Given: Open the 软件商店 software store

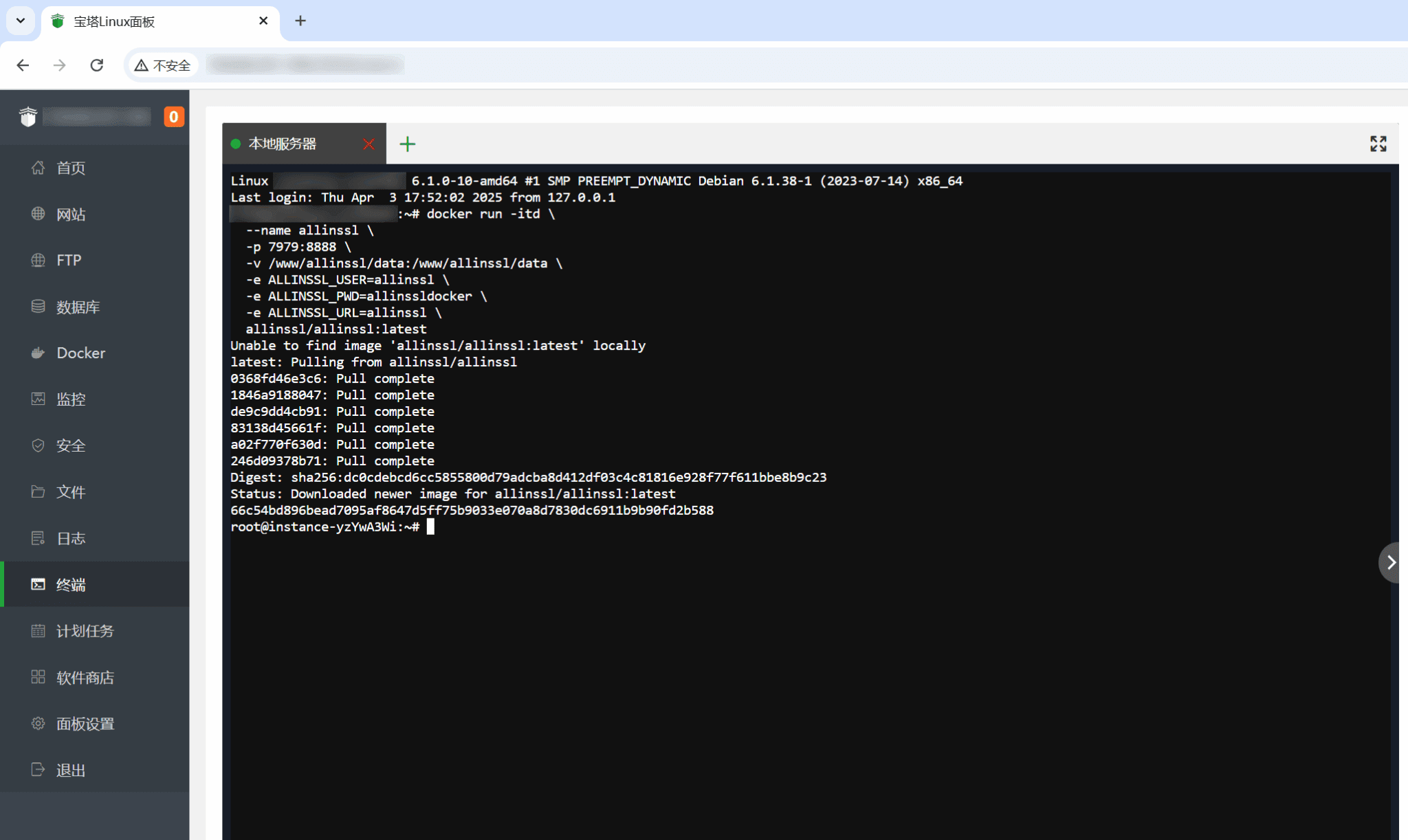Looking at the screenshot, I should point(85,678).
